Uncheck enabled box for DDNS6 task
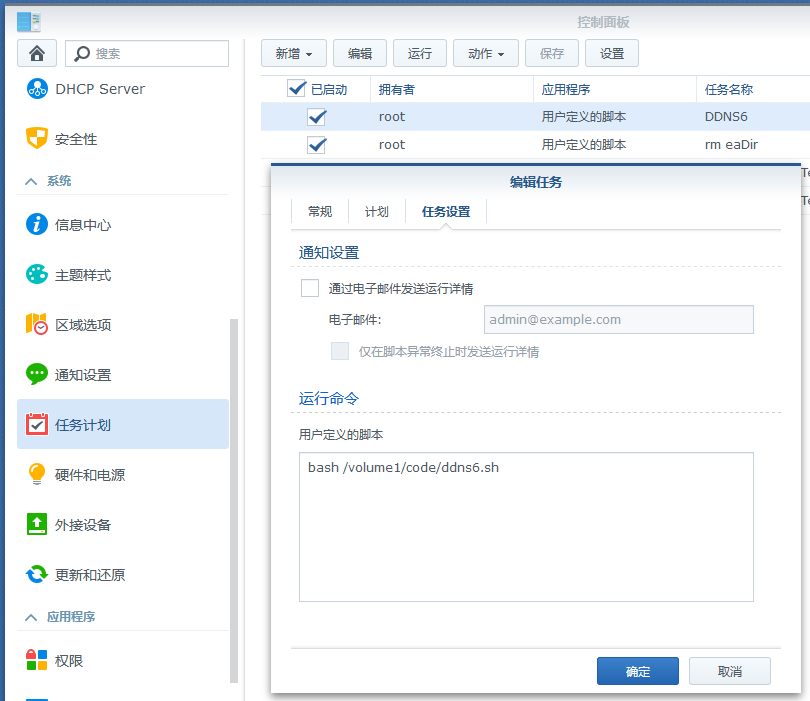 point(317,117)
